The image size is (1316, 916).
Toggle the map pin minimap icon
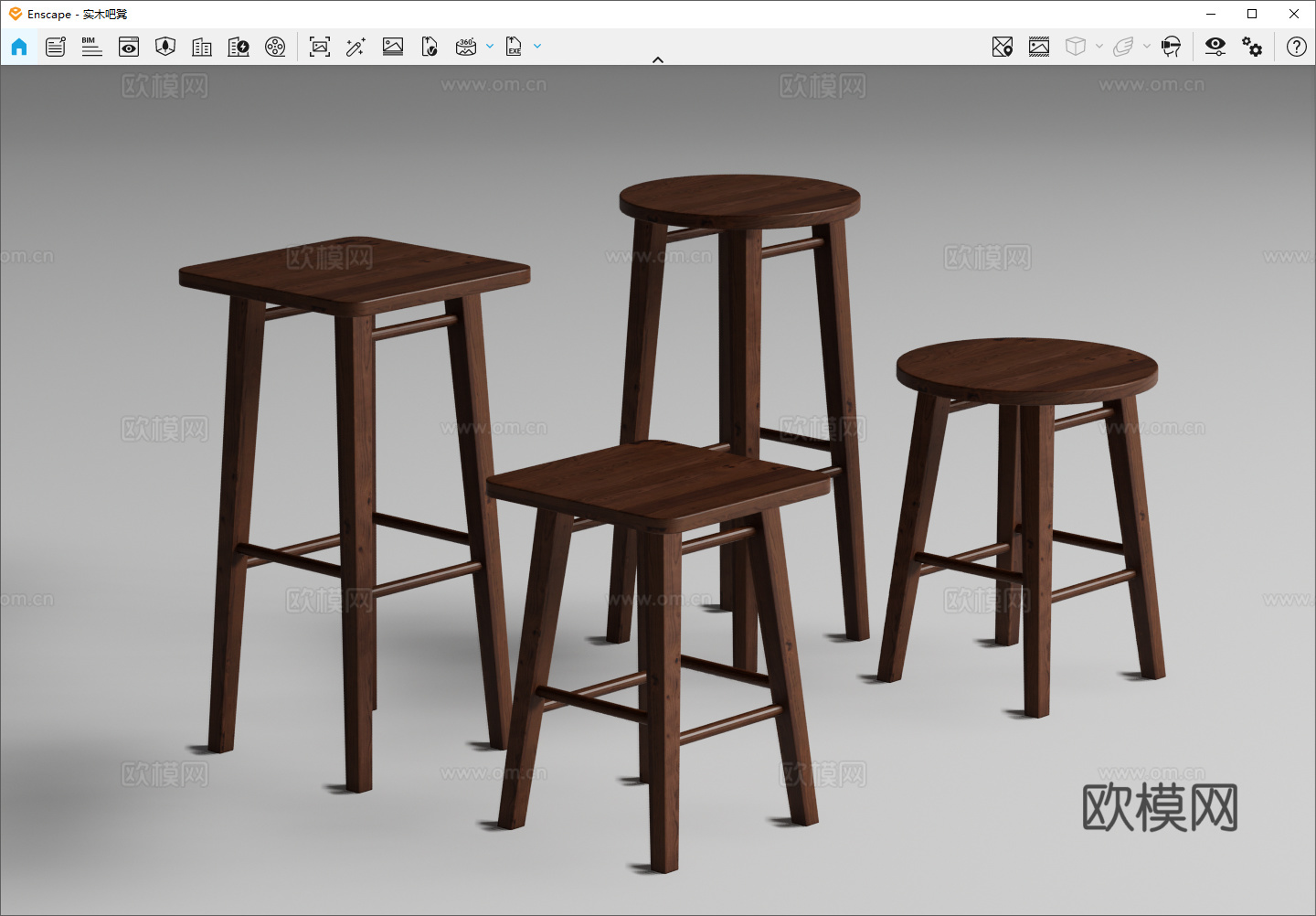coord(1003,47)
